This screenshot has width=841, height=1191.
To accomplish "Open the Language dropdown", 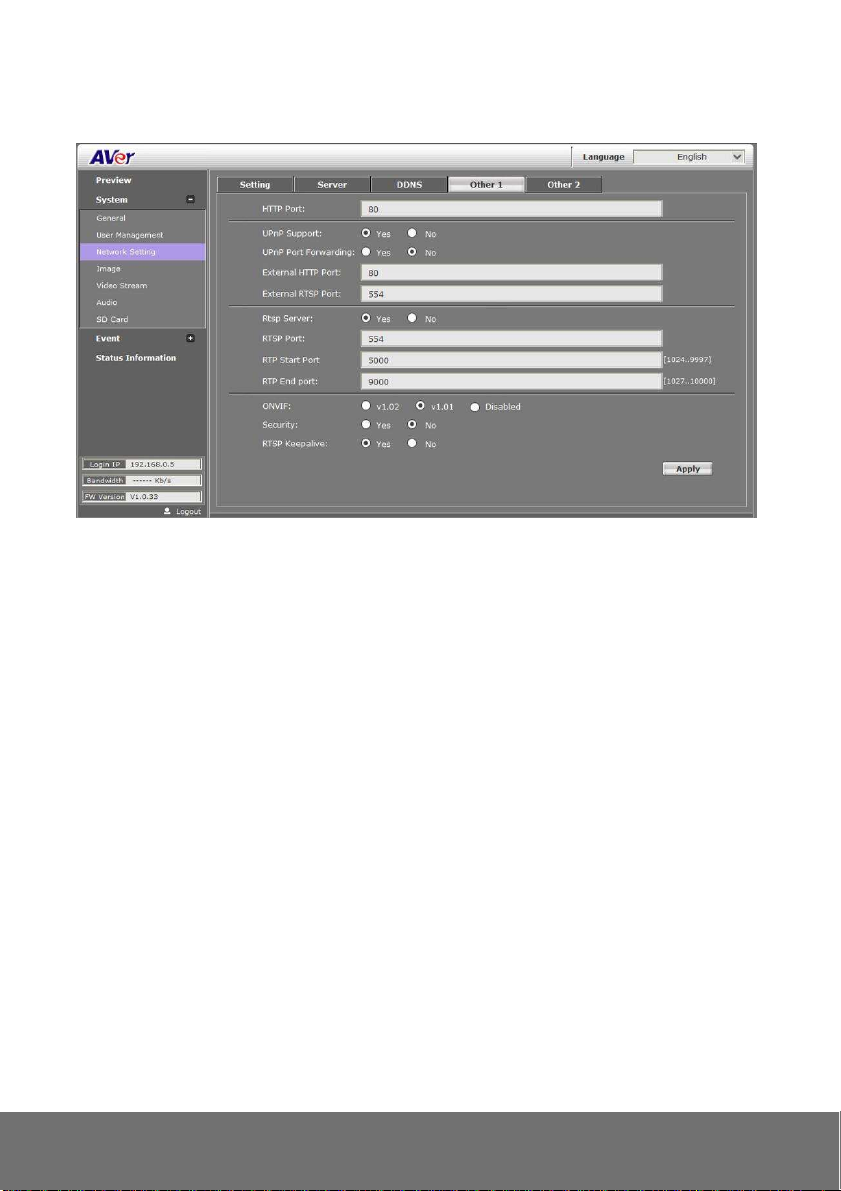I will click(690, 157).
